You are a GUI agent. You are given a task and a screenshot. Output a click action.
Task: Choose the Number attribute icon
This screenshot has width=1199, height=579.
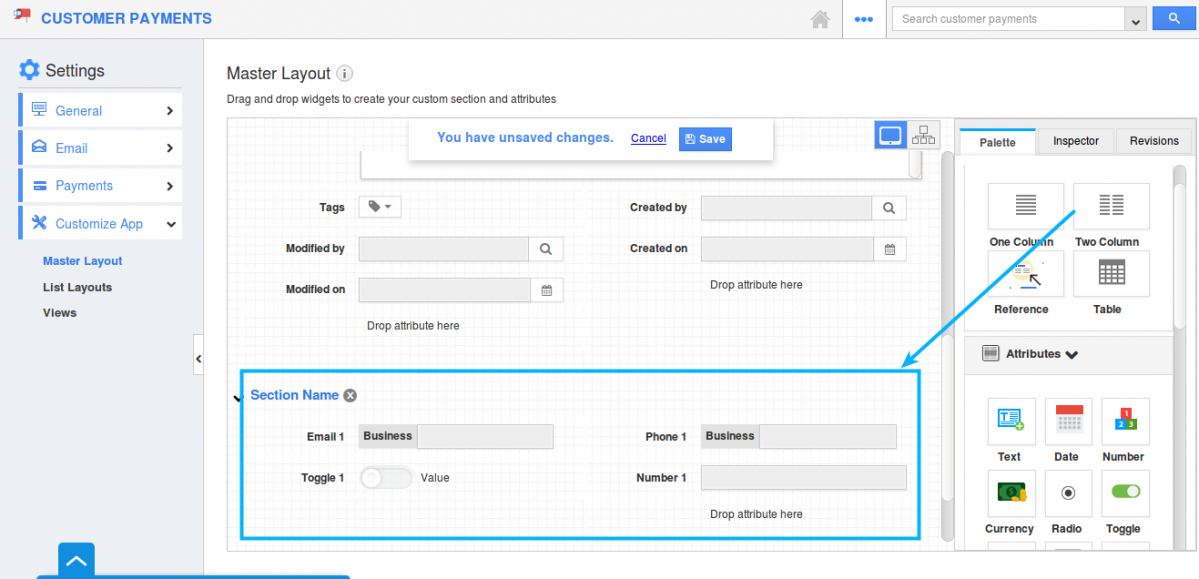coord(1125,421)
